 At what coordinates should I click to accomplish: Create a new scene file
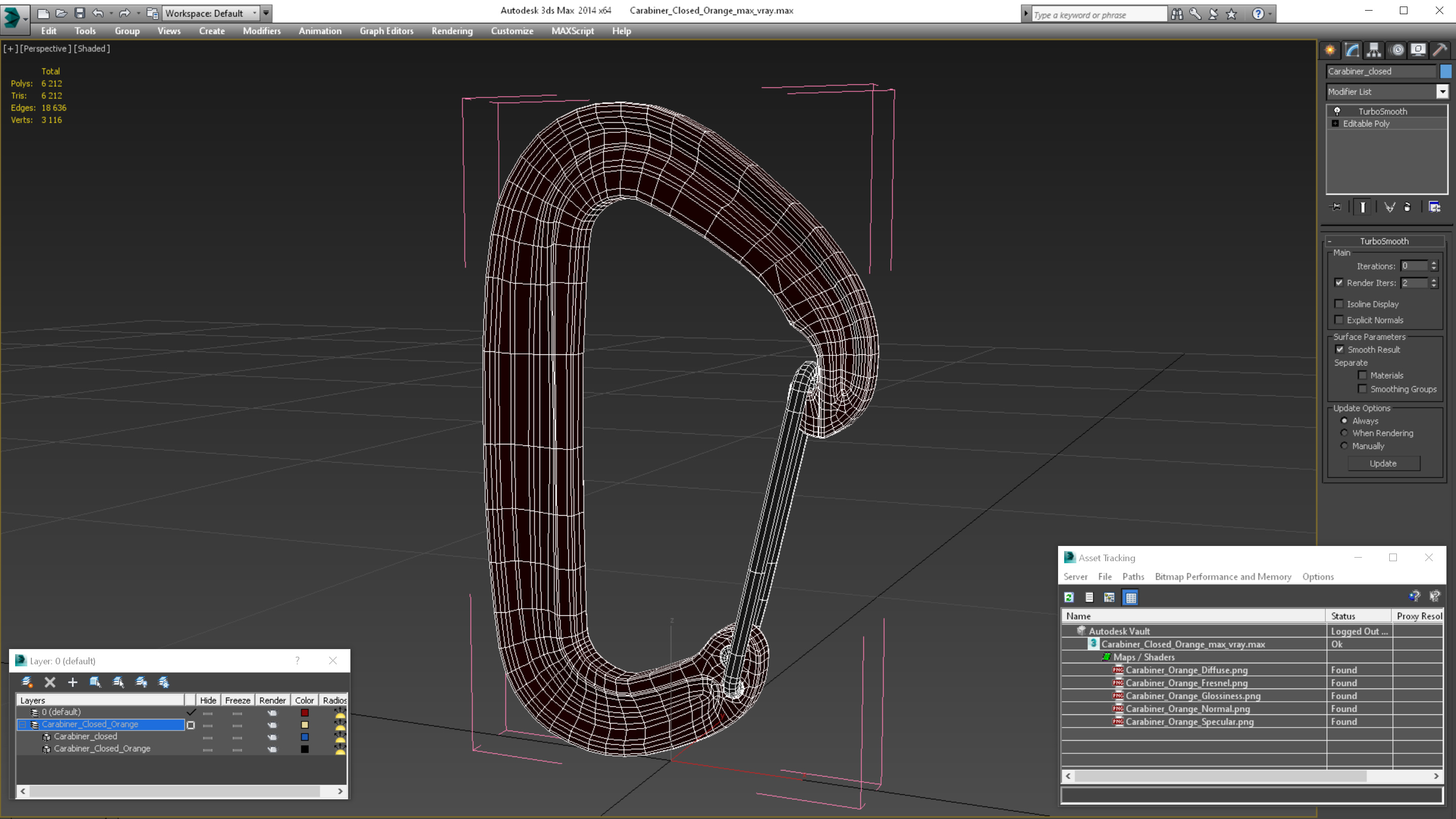click(x=43, y=13)
